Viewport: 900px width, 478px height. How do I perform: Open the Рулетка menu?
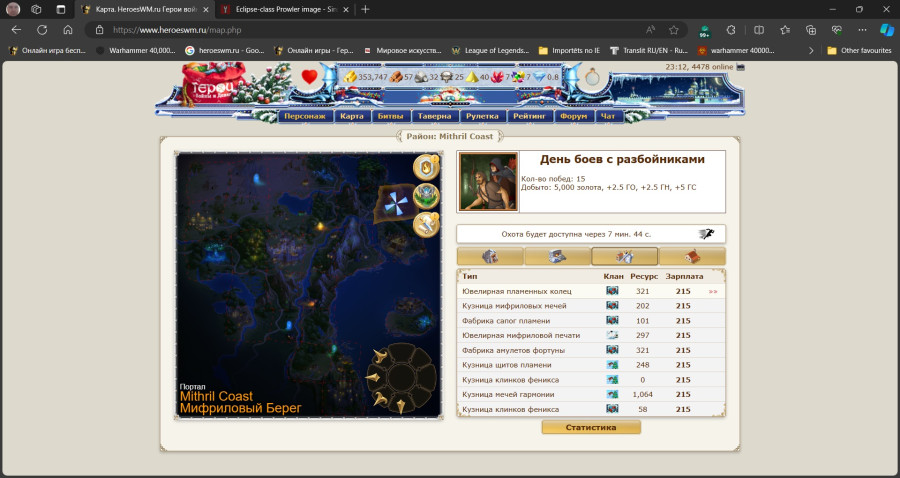(x=482, y=116)
